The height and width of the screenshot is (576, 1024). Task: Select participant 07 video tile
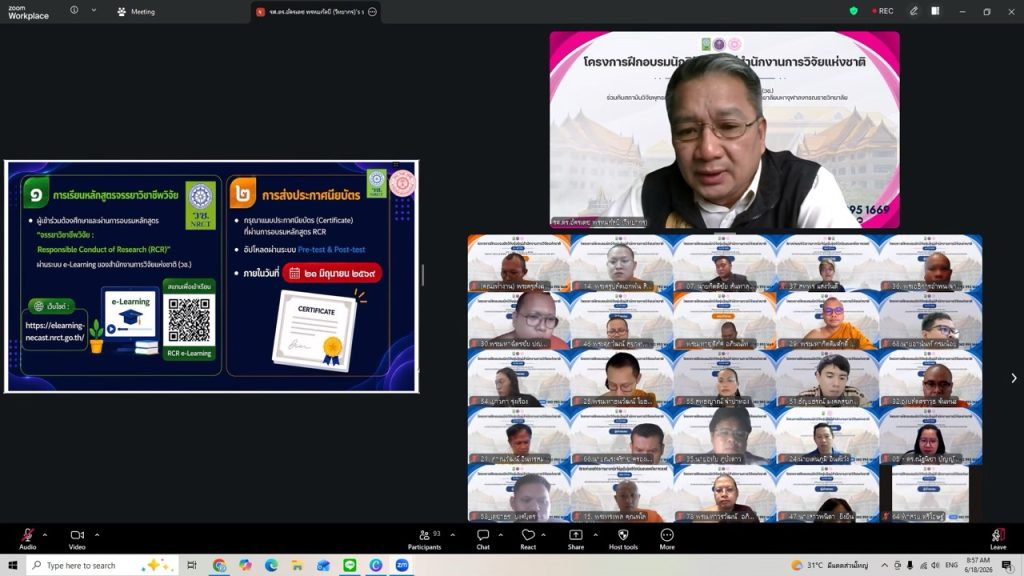click(x=724, y=263)
